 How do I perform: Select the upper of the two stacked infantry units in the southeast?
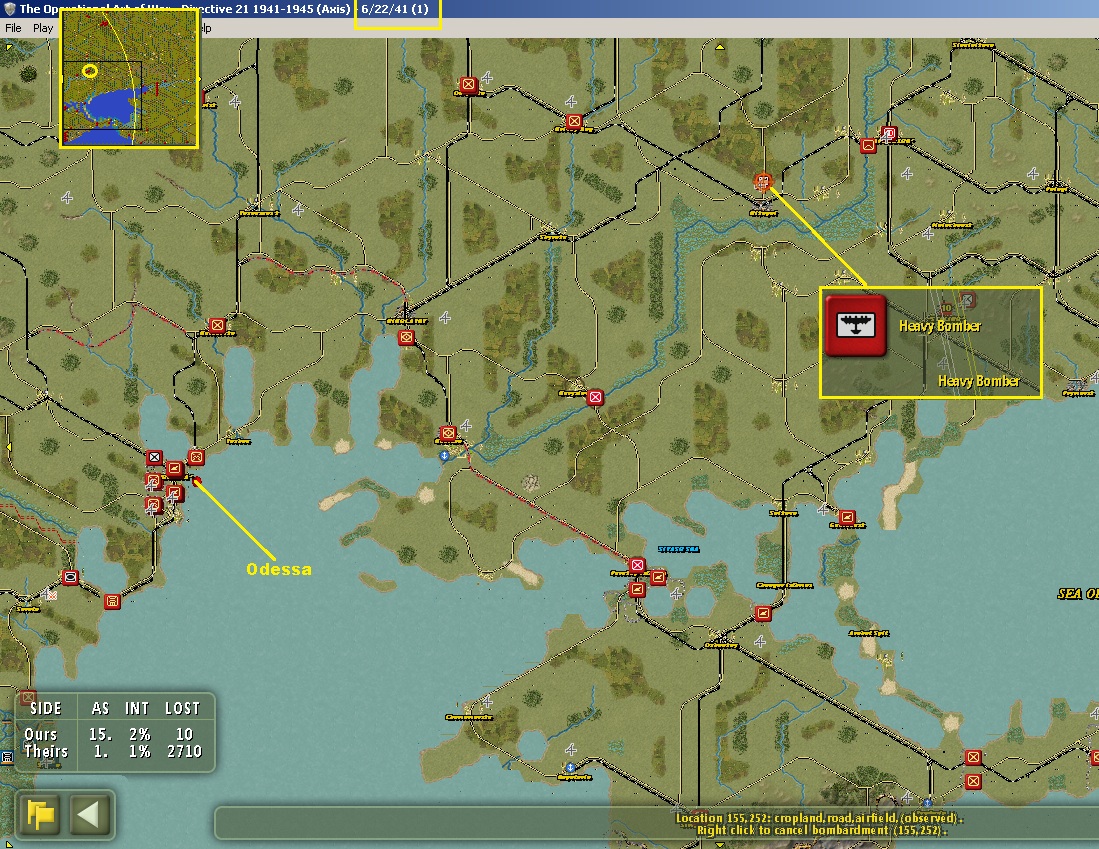pyautogui.click(x=973, y=757)
